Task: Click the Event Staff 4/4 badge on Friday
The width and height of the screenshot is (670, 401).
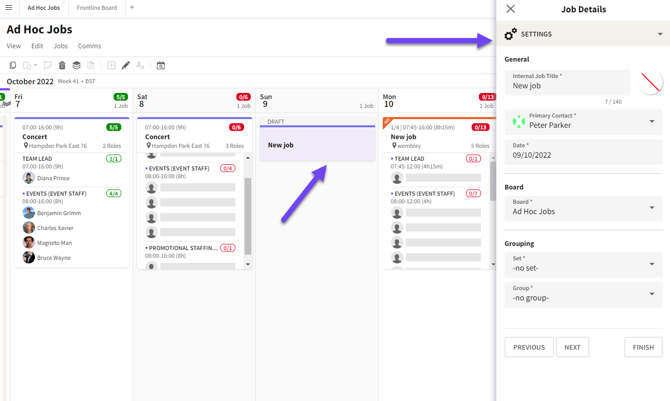Action: point(114,193)
